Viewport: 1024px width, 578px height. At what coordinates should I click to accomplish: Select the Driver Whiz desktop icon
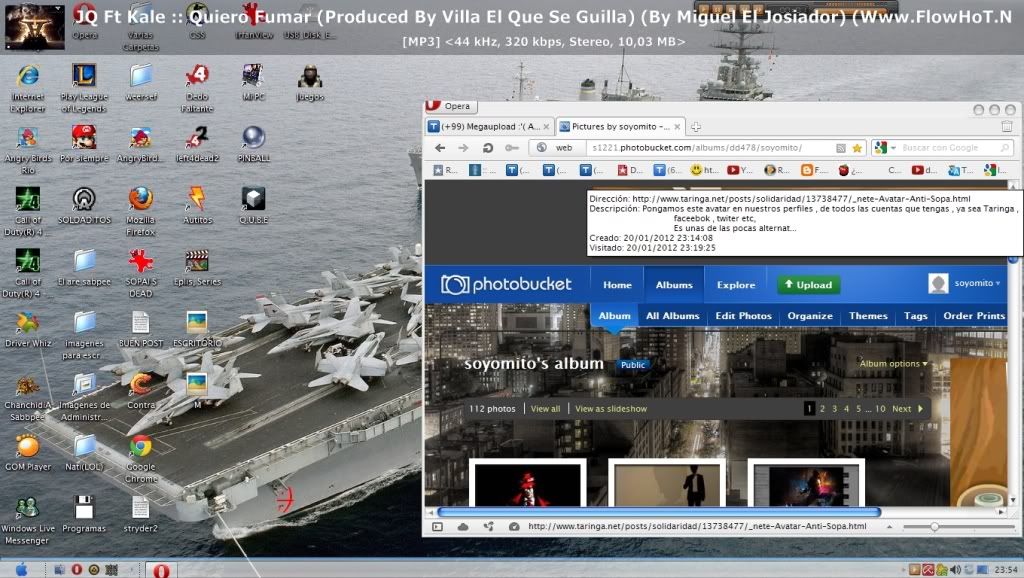[27, 329]
